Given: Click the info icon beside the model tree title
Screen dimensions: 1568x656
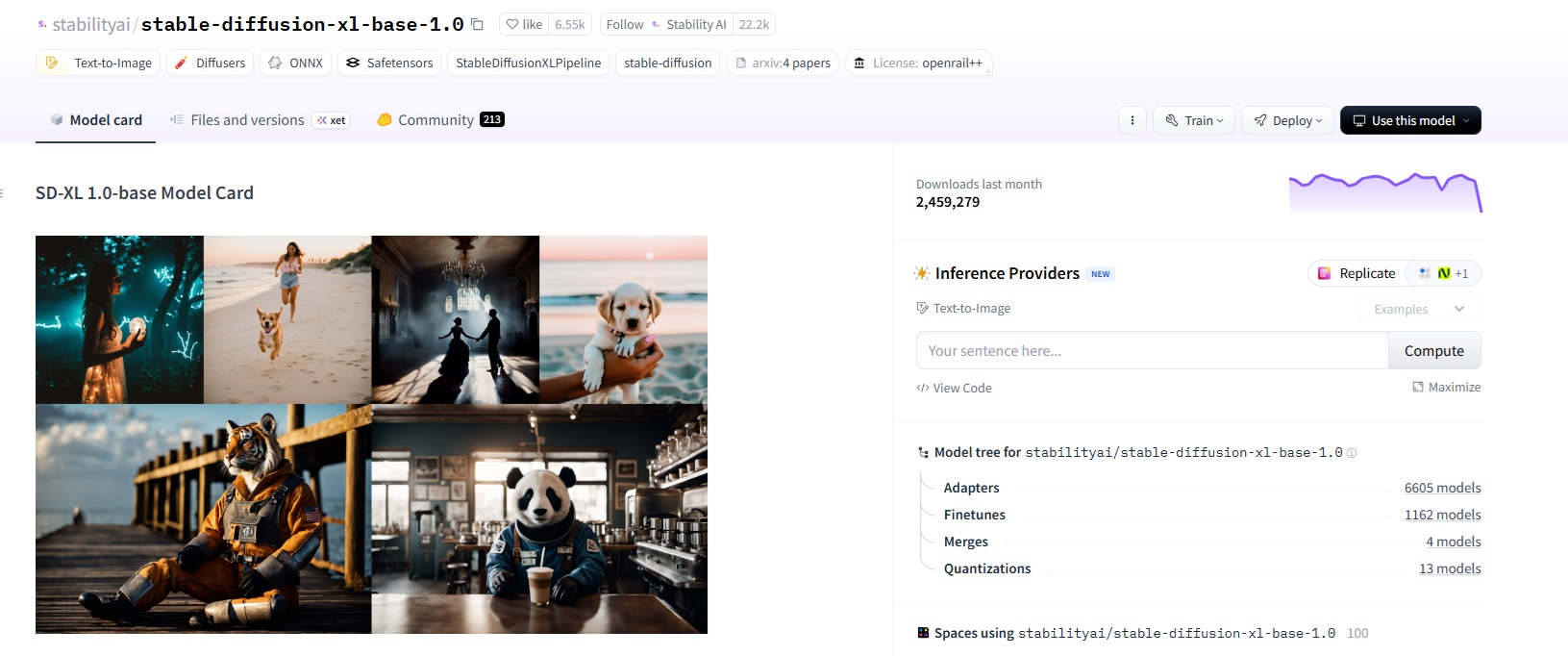Looking at the screenshot, I should pos(1352,453).
